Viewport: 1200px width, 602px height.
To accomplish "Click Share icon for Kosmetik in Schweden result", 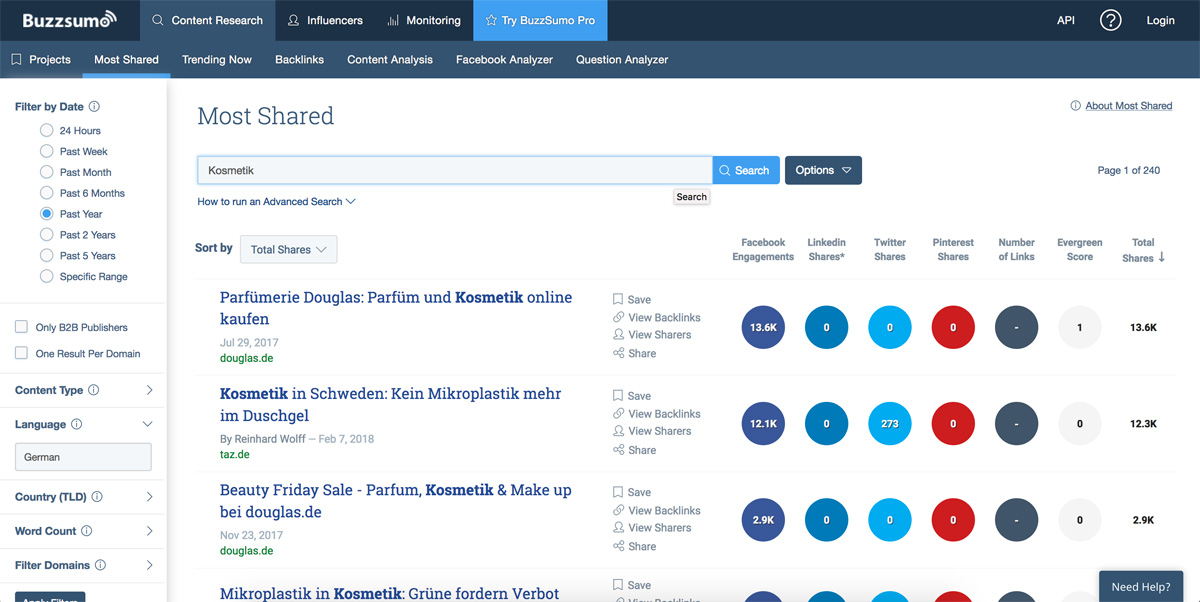I will pyautogui.click(x=618, y=450).
